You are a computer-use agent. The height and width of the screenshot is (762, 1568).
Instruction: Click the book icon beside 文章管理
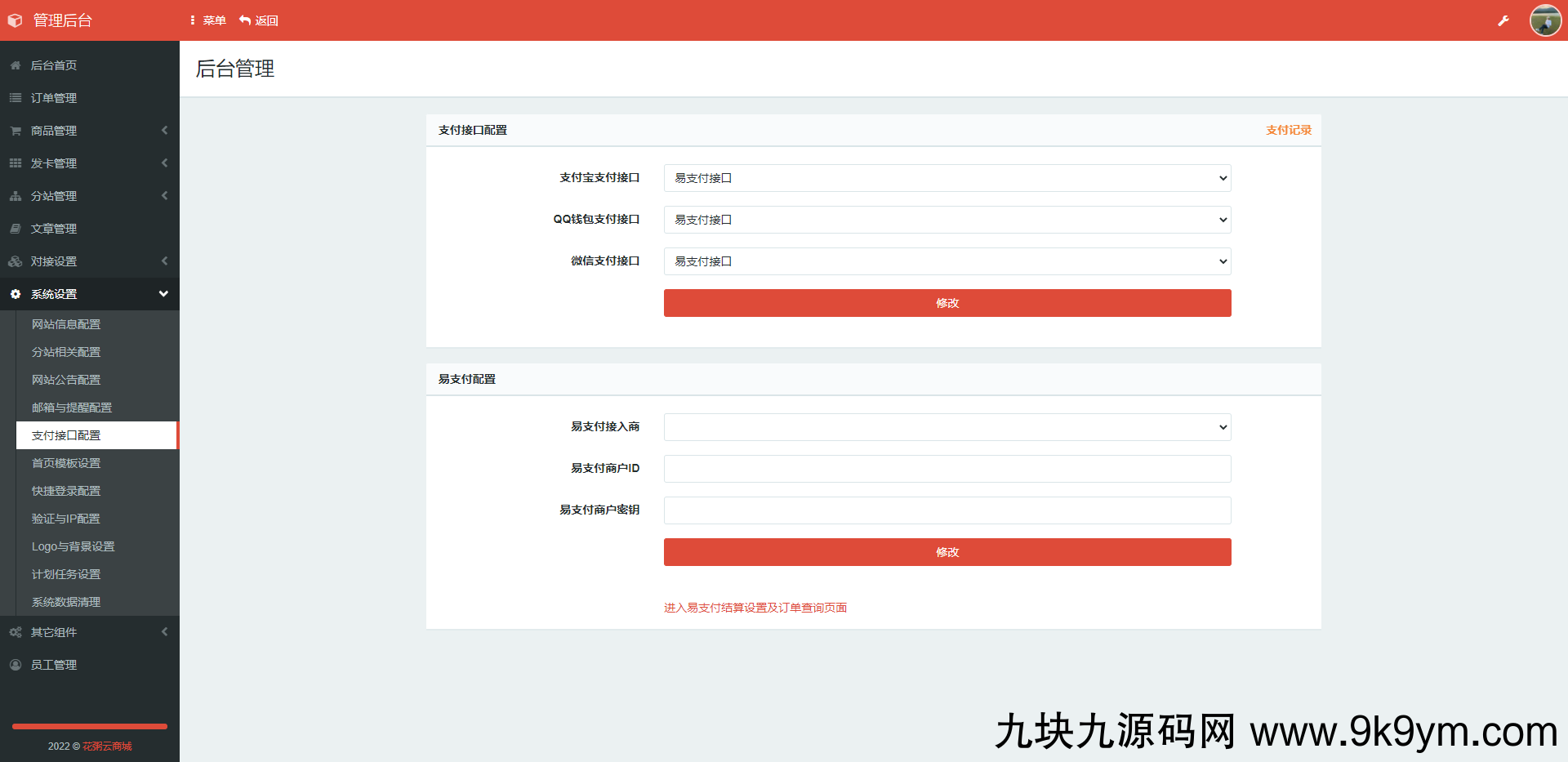(16, 229)
